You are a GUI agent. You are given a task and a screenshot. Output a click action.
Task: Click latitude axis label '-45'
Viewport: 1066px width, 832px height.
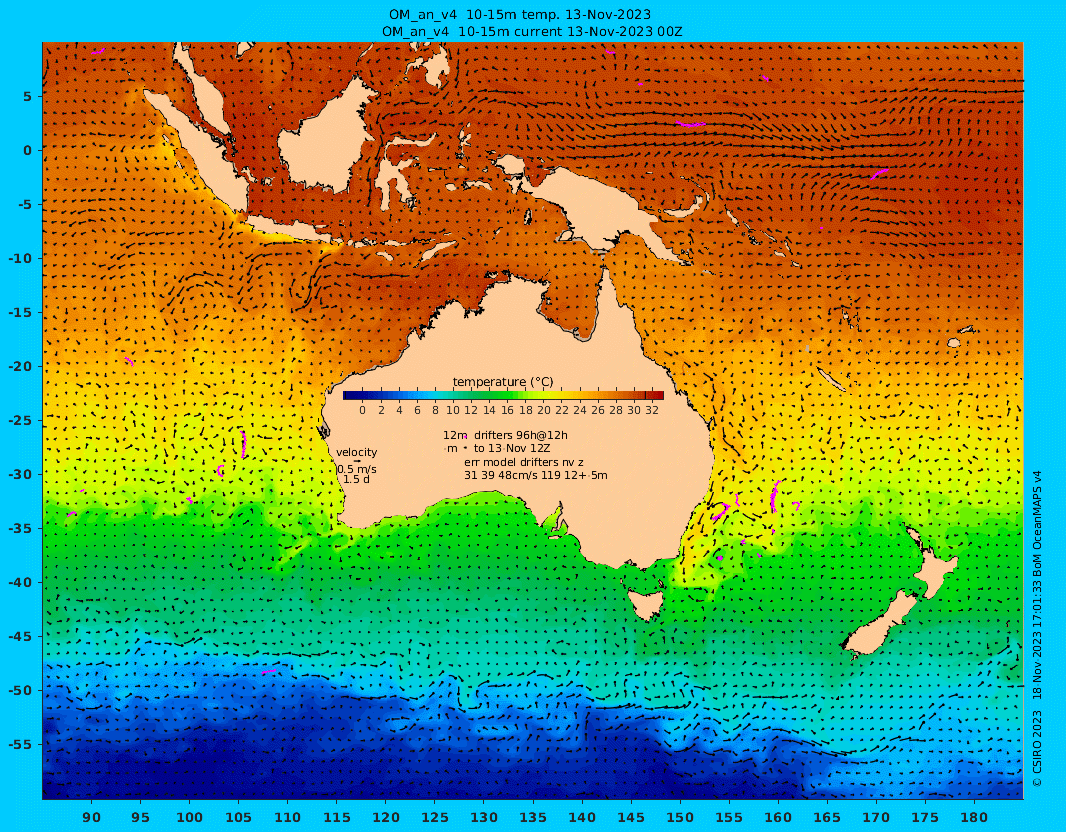tap(20, 636)
